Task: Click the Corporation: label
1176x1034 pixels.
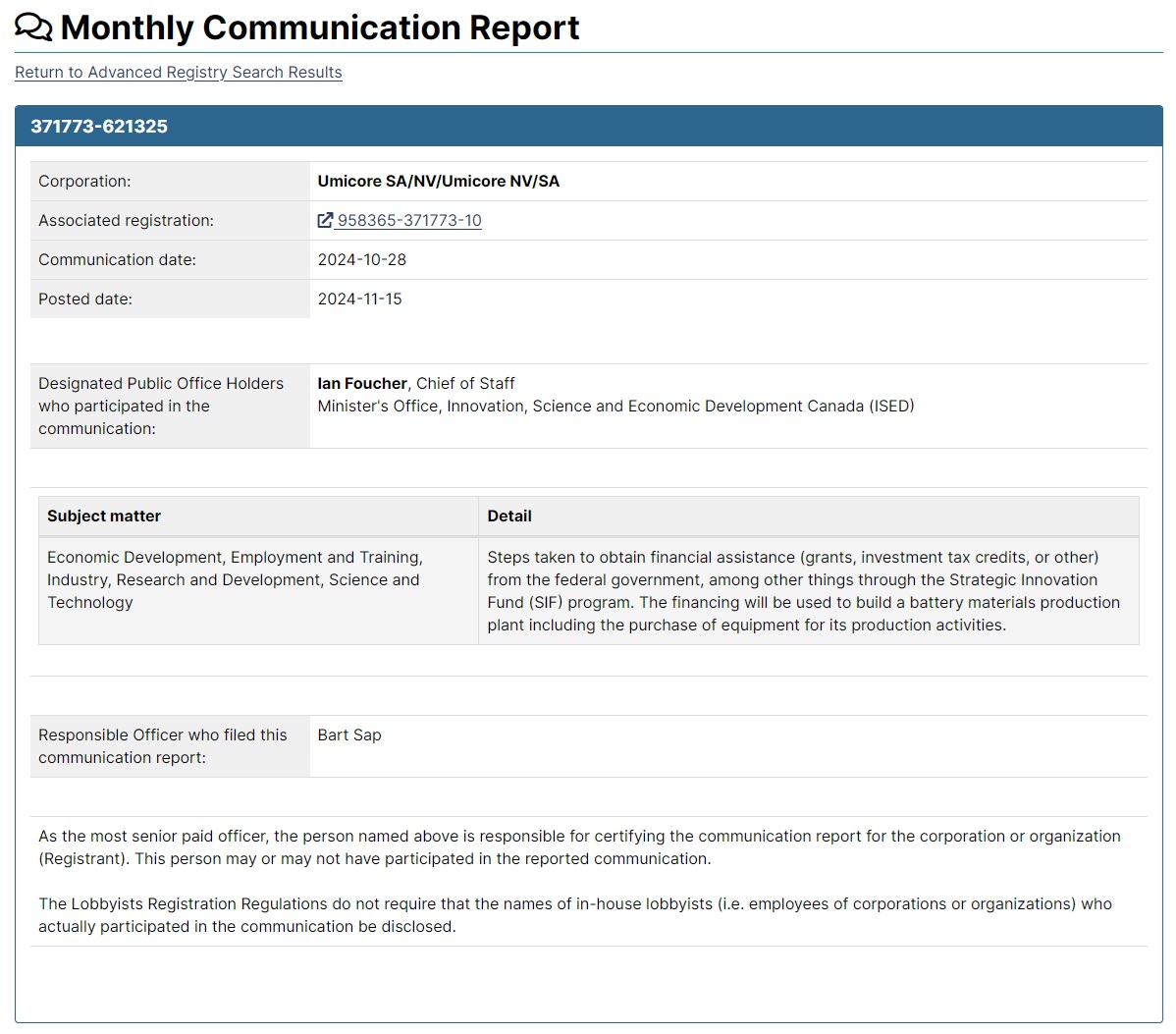Action: pyautogui.click(x=84, y=182)
